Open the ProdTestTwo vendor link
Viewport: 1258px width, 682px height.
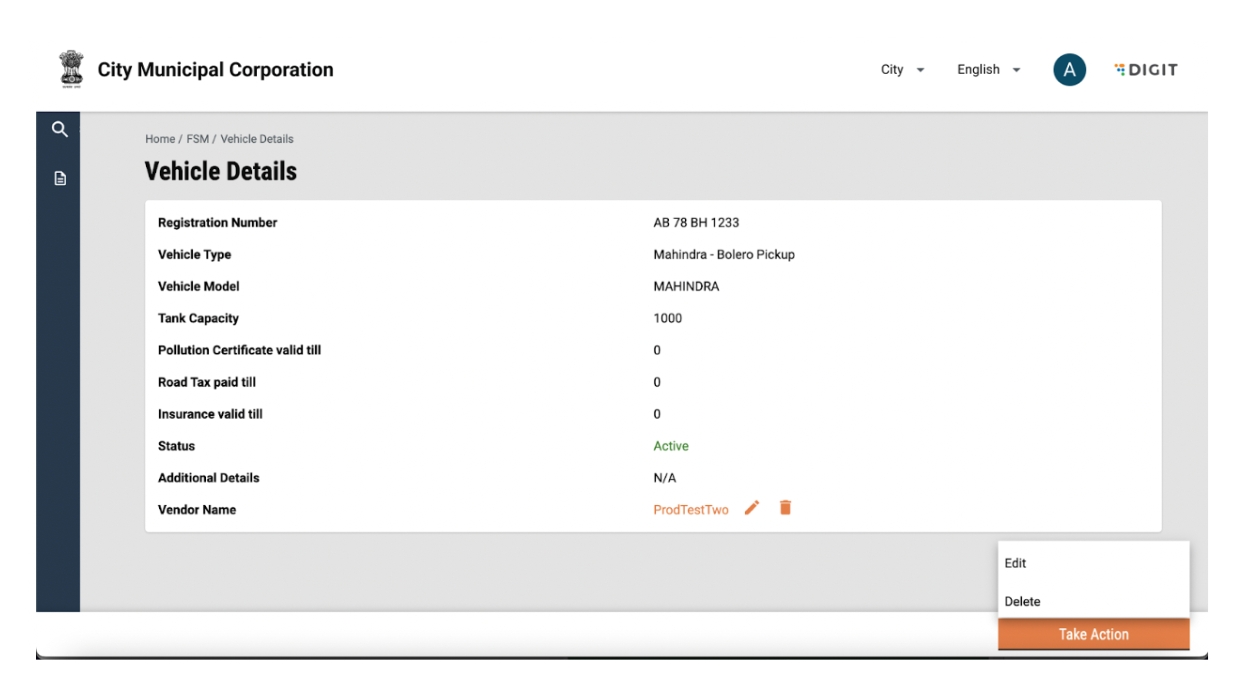[x=690, y=509]
